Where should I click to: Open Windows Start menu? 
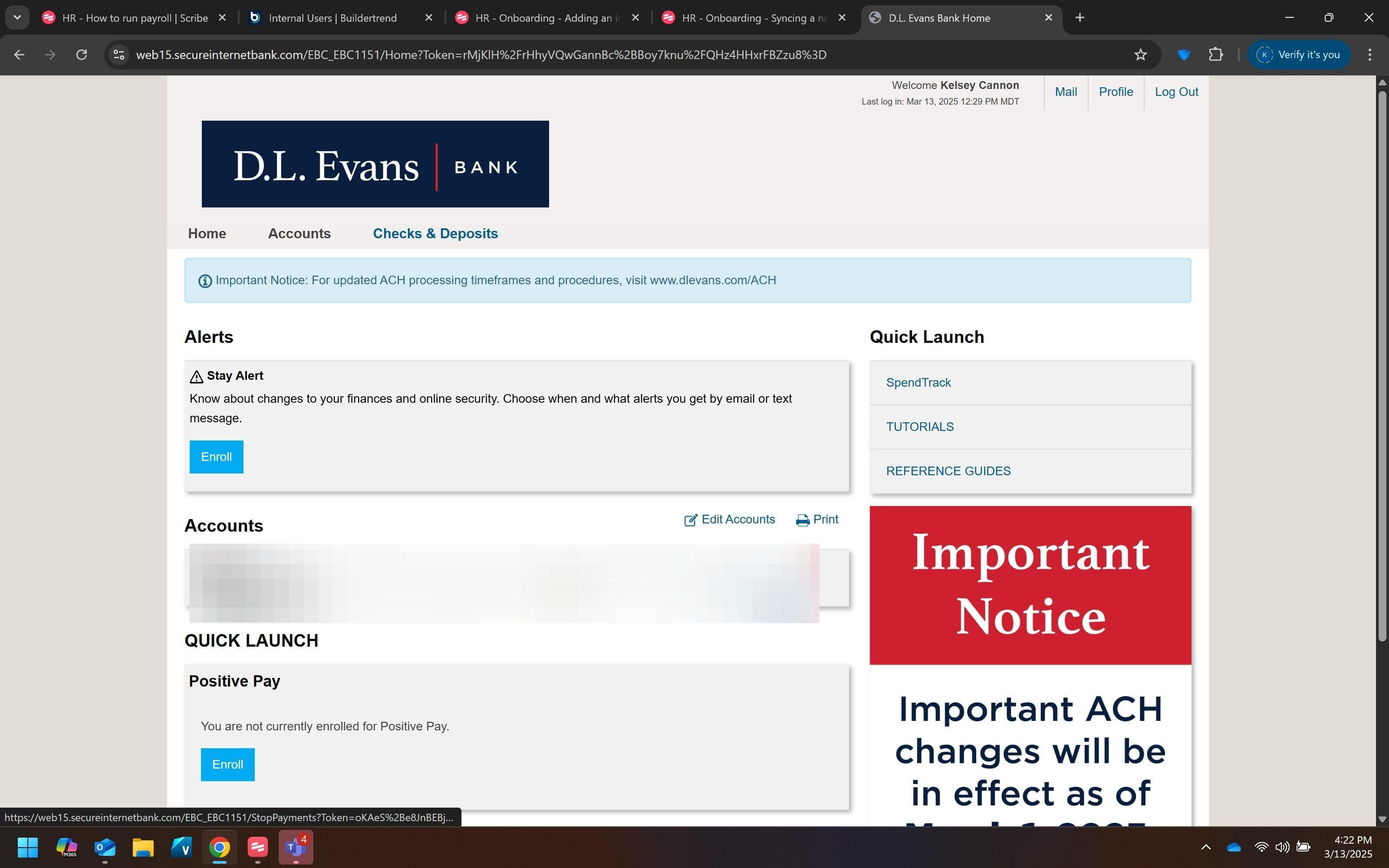[x=27, y=847]
